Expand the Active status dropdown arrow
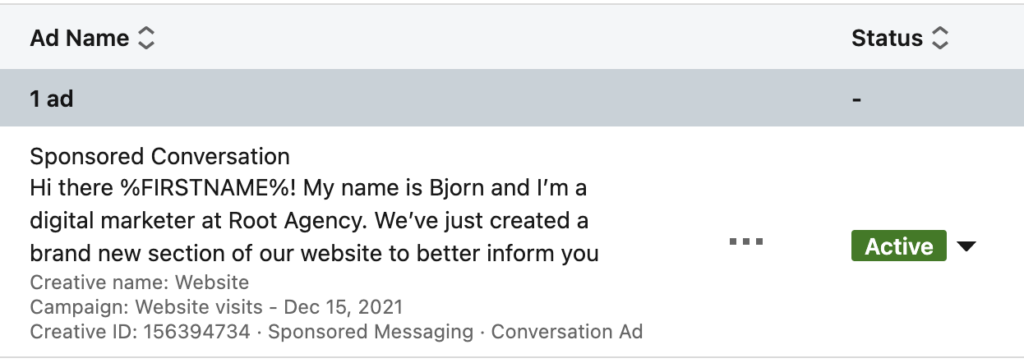 (x=966, y=246)
